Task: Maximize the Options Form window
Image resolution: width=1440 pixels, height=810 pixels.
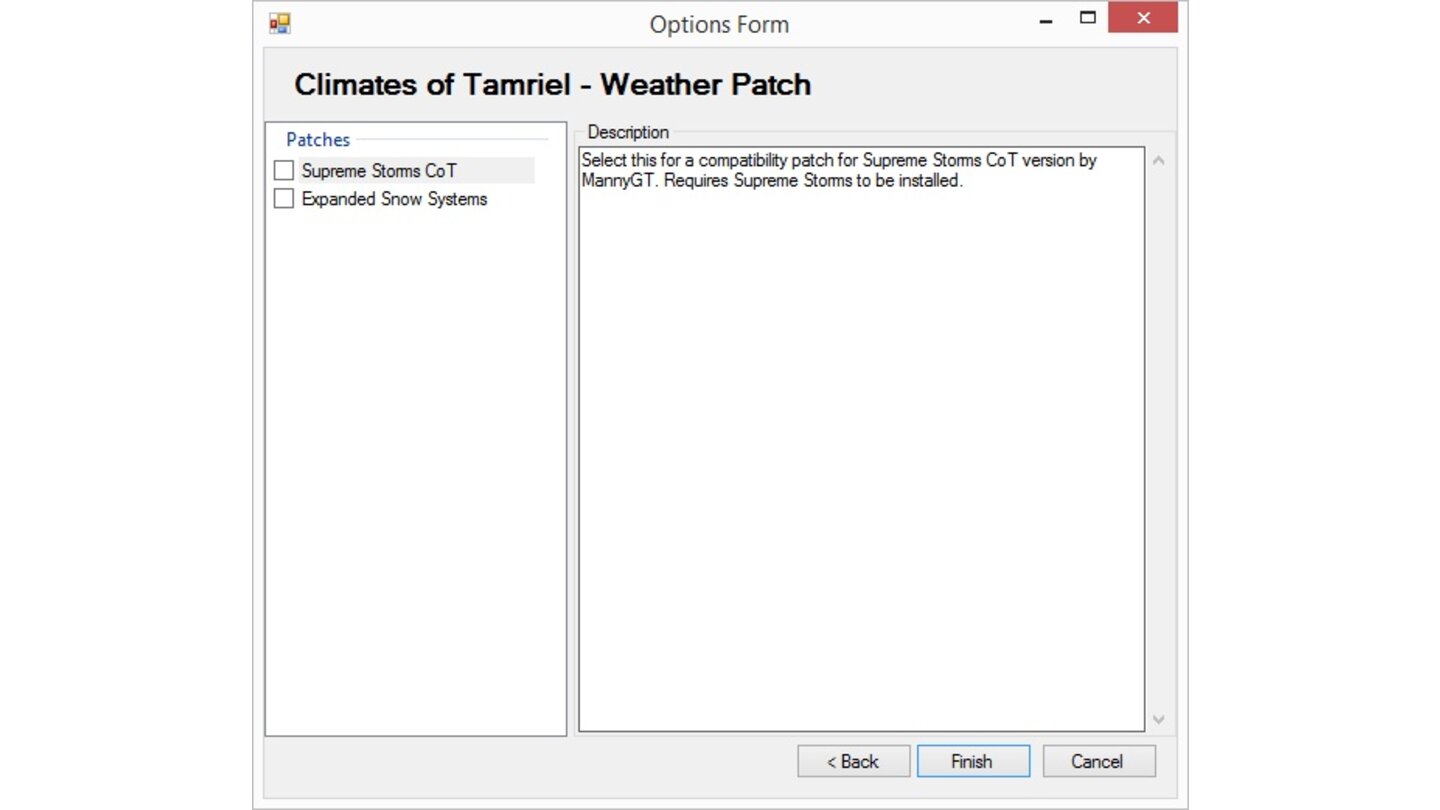Action: coord(1087,18)
